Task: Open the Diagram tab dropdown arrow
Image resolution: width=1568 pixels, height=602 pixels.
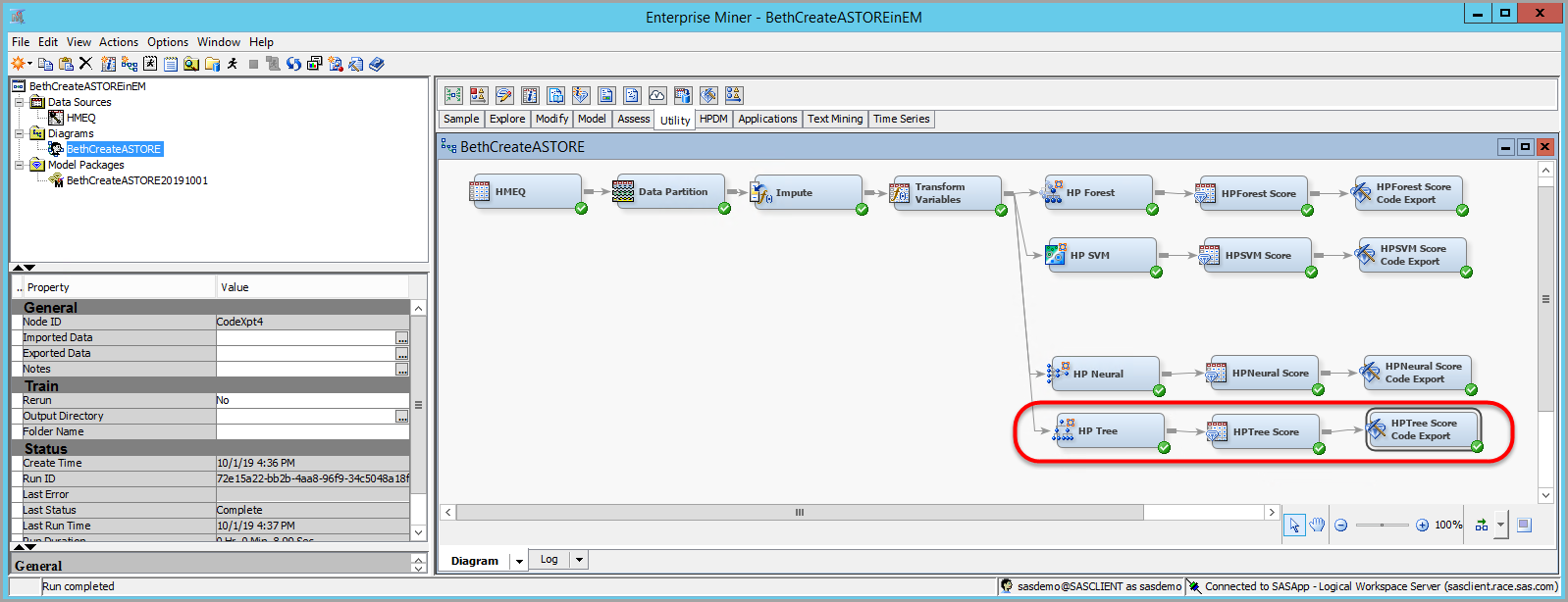Action: [x=519, y=562]
